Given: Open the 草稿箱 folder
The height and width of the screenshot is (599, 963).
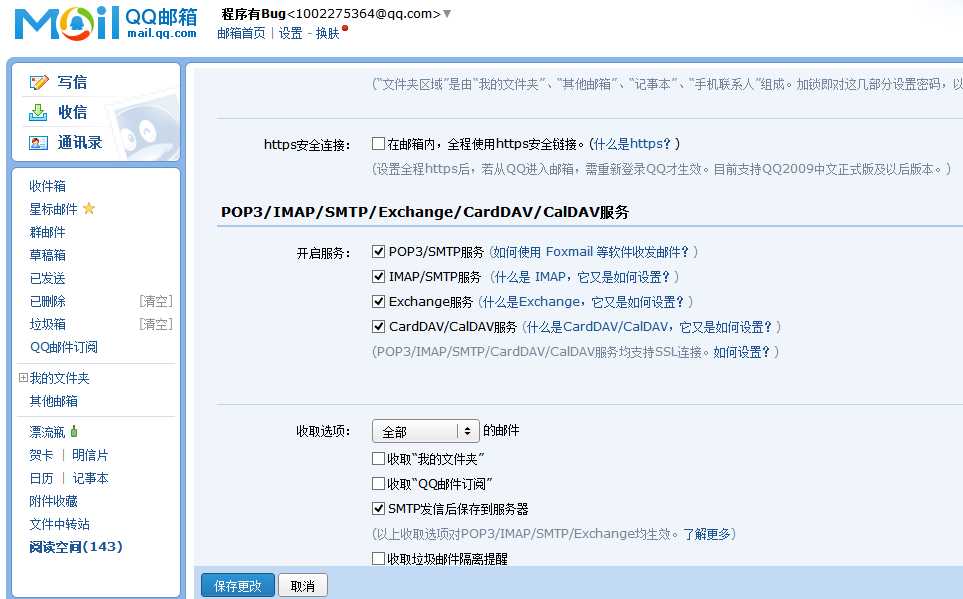Looking at the screenshot, I should (x=47, y=255).
